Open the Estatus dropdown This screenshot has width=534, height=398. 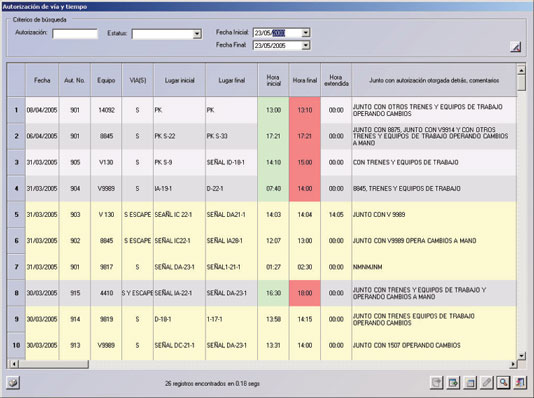pyautogui.click(x=197, y=34)
